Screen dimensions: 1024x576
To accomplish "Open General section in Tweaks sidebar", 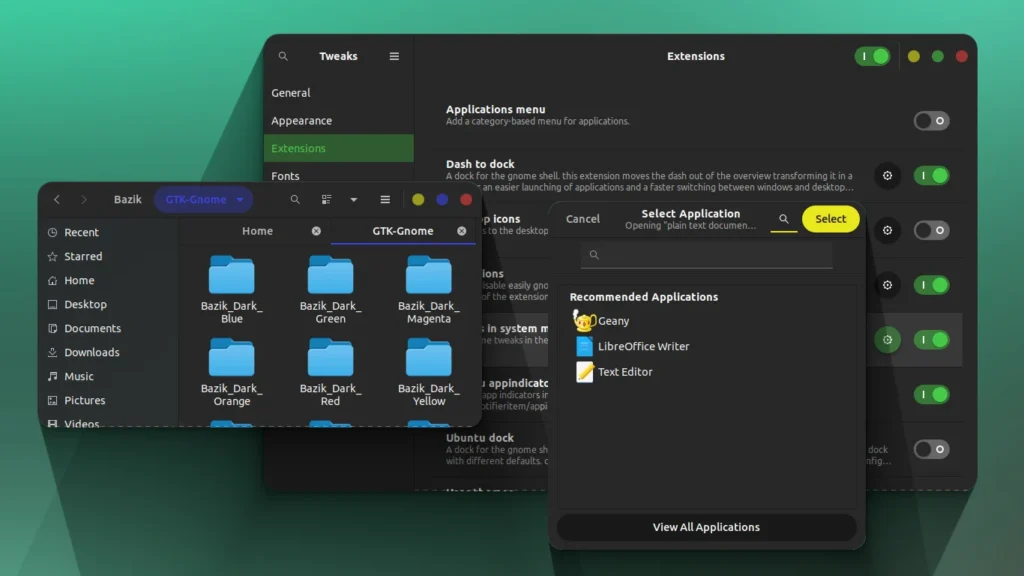I will click(x=338, y=93).
